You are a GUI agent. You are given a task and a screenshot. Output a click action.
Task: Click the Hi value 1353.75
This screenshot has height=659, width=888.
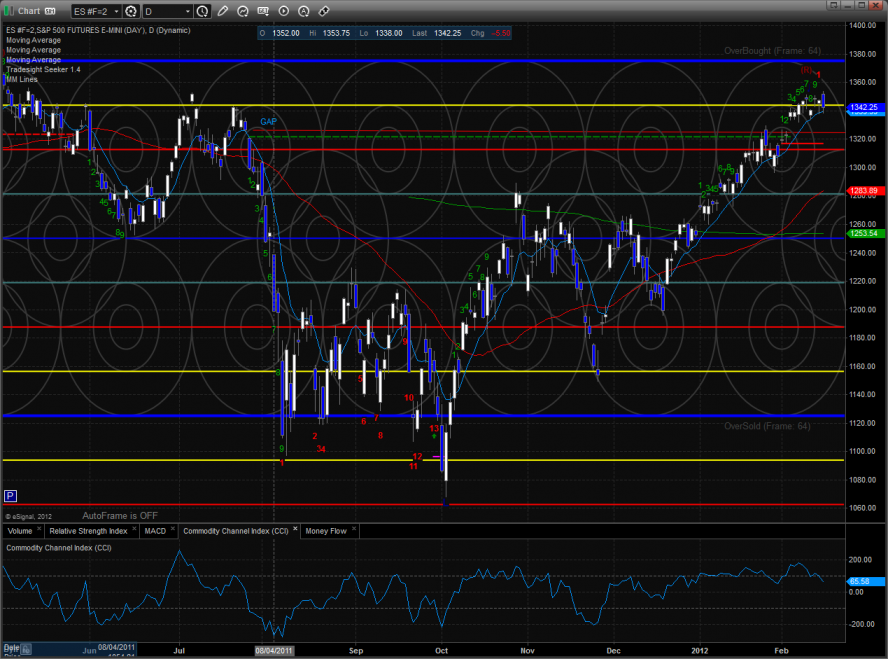pos(336,33)
